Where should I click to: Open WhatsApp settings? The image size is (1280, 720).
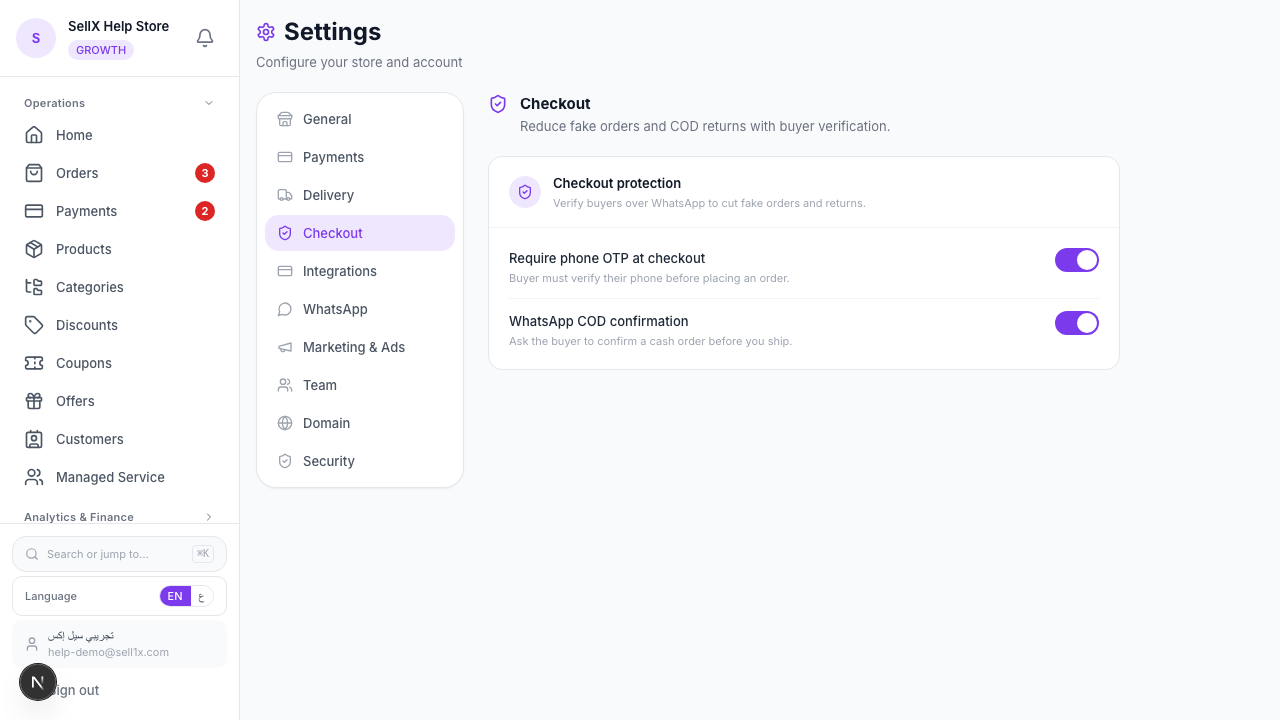pos(360,309)
